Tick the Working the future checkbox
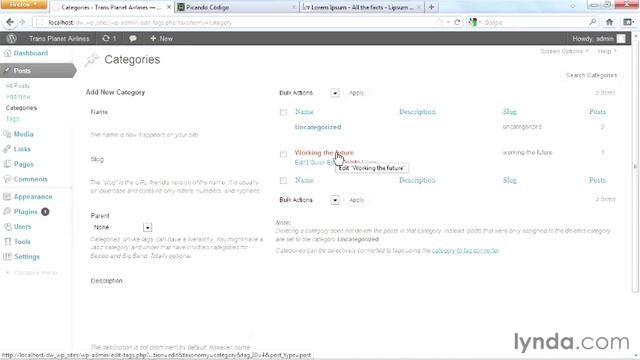 point(283,154)
